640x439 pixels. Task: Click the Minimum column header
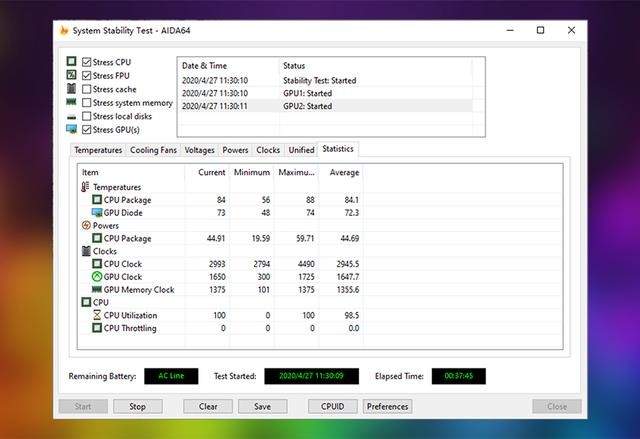point(252,173)
